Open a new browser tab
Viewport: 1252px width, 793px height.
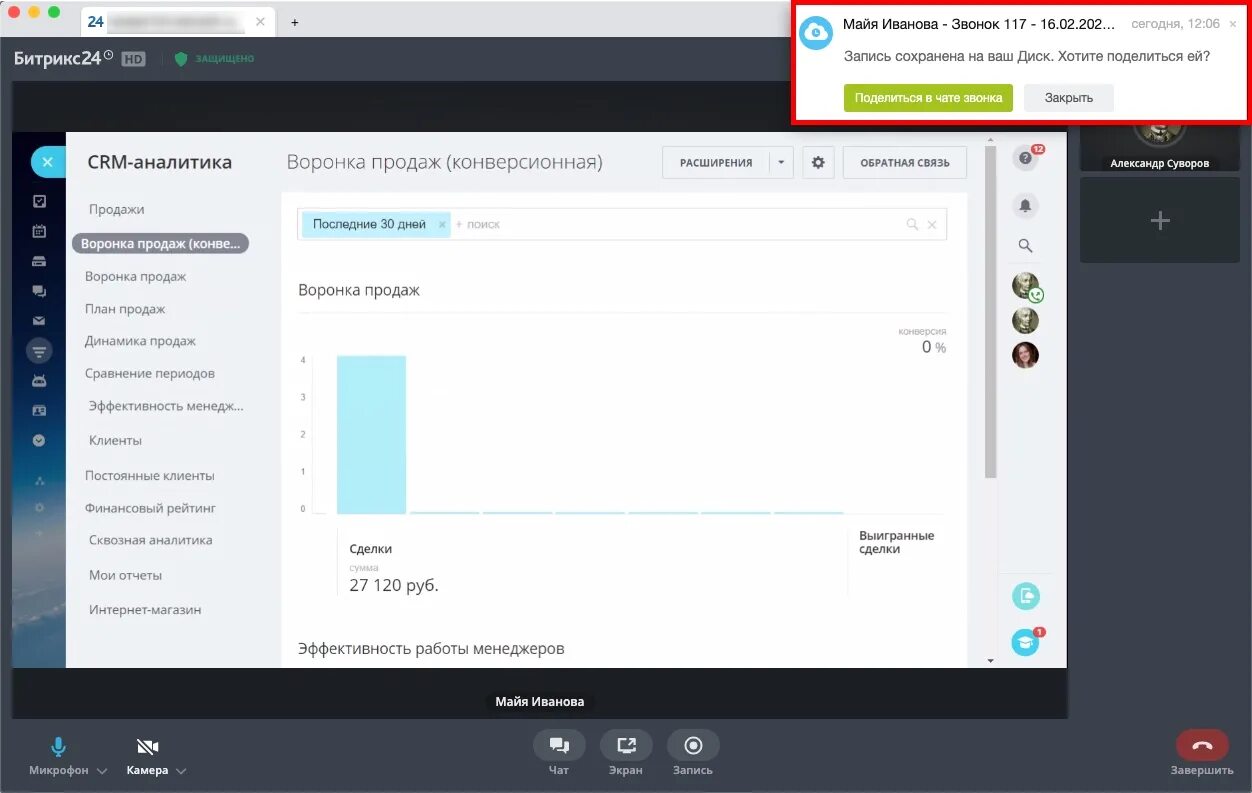(294, 22)
